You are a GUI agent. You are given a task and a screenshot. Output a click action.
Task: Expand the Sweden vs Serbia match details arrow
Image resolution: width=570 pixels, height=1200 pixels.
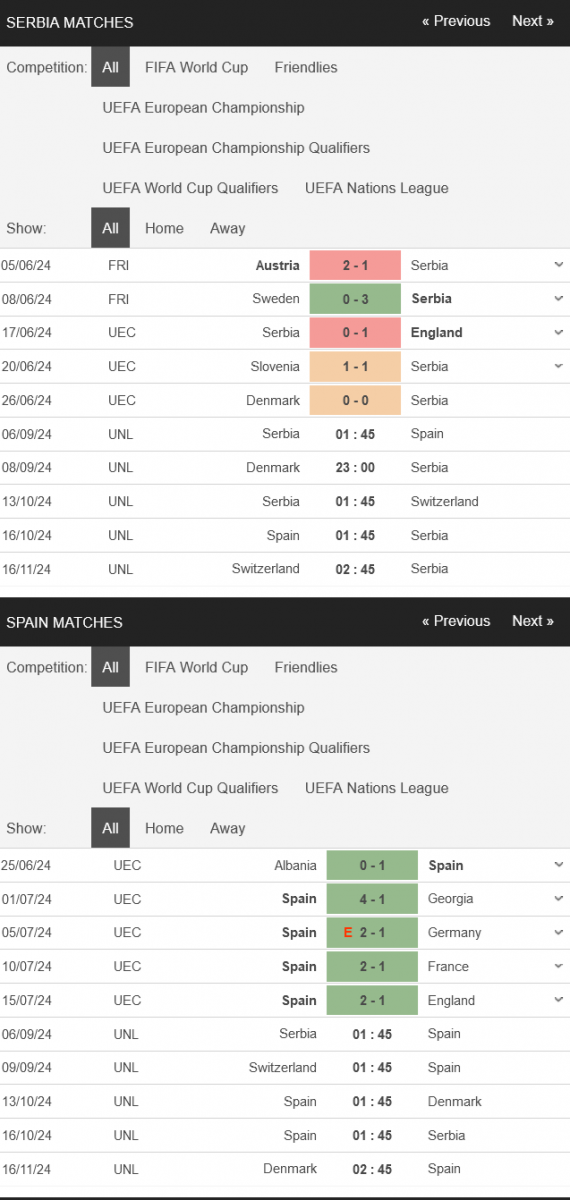tap(557, 298)
